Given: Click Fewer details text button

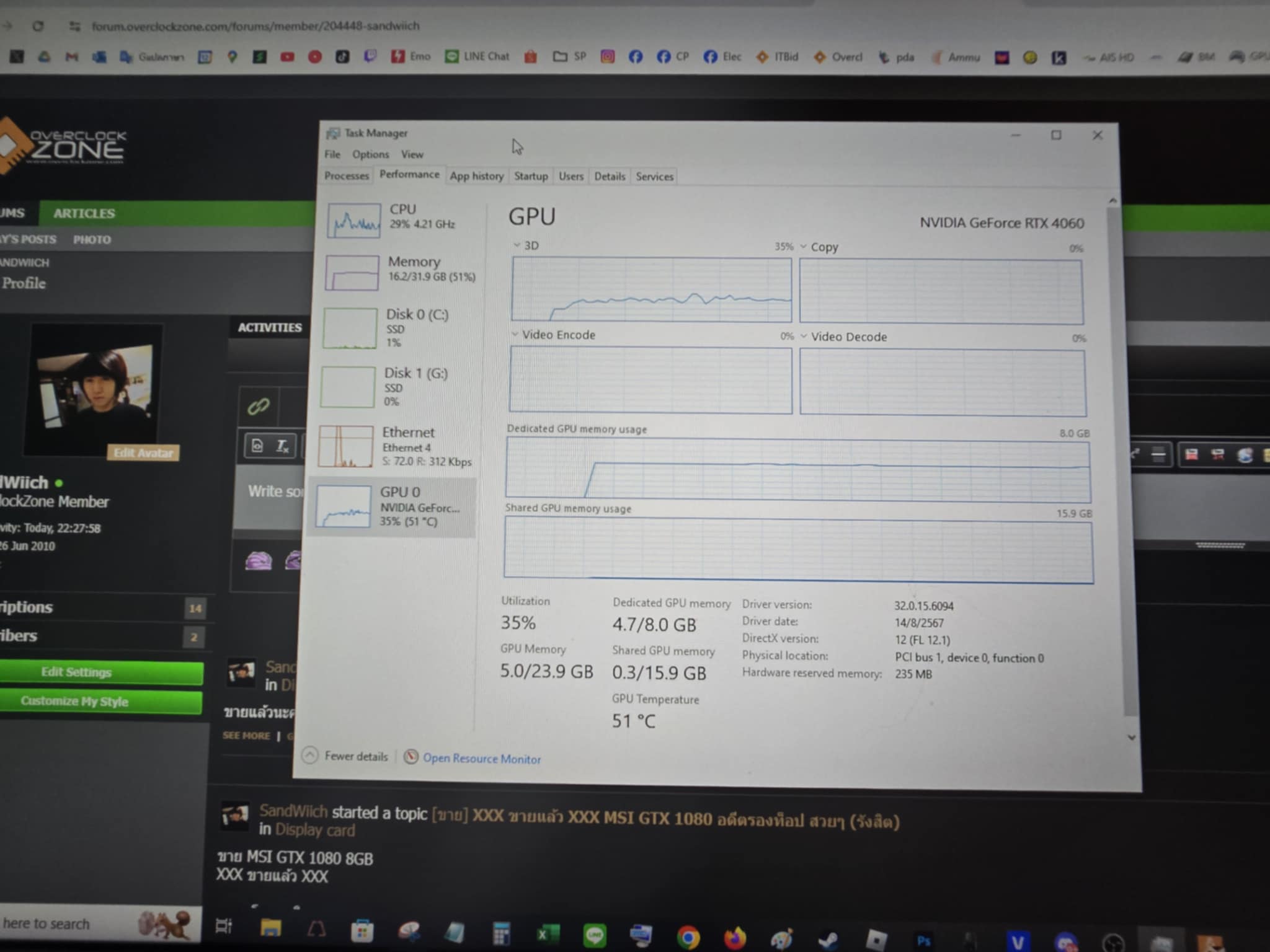Looking at the screenshot, I should 356,756.
